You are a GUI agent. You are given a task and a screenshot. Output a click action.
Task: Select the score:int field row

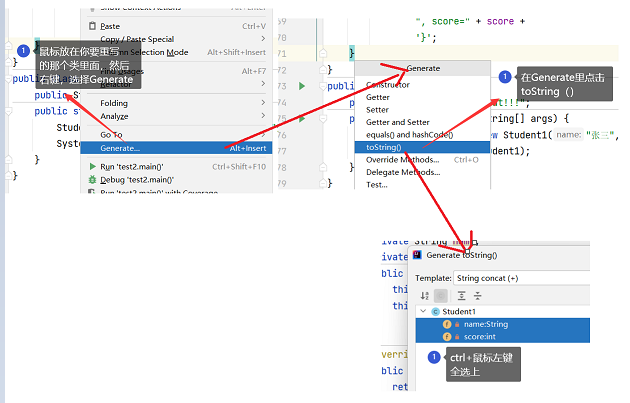503,337
